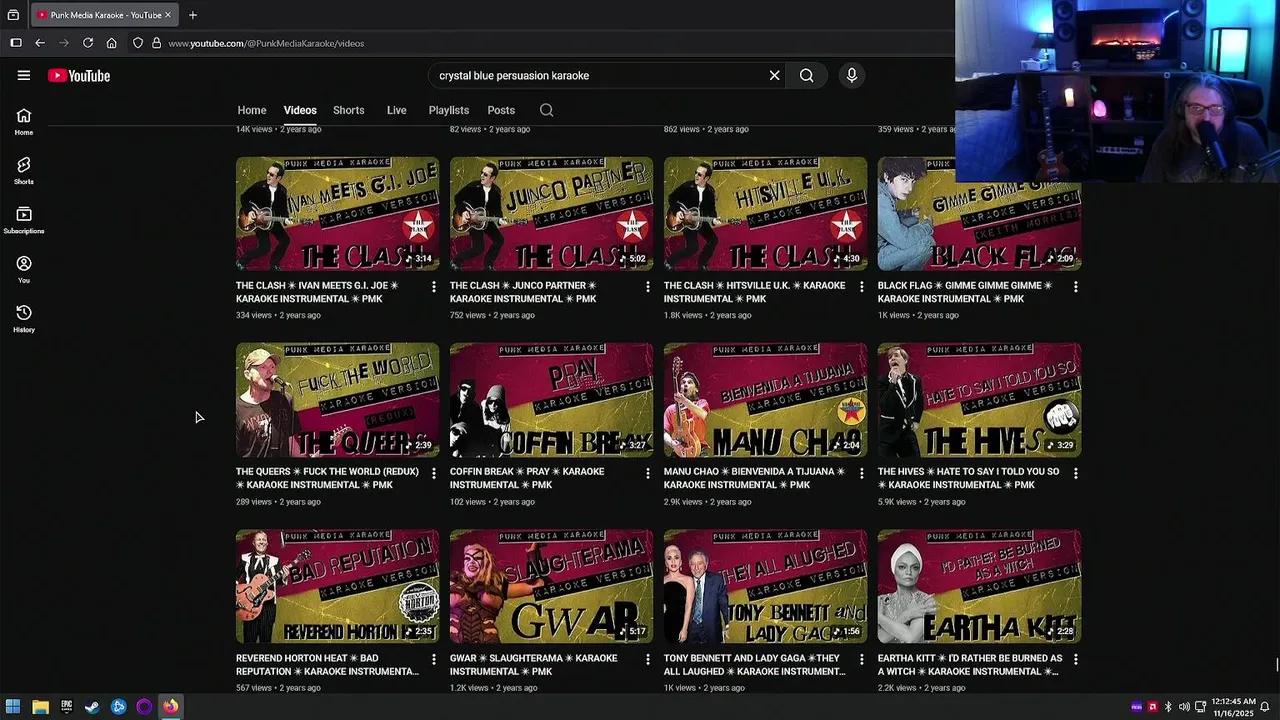The width and height of the screenshot is (1280, 720).
Task: Open title link 'EARTHA KITT ✳ I'D RATHER BE BURNED'
Action: 970,665
